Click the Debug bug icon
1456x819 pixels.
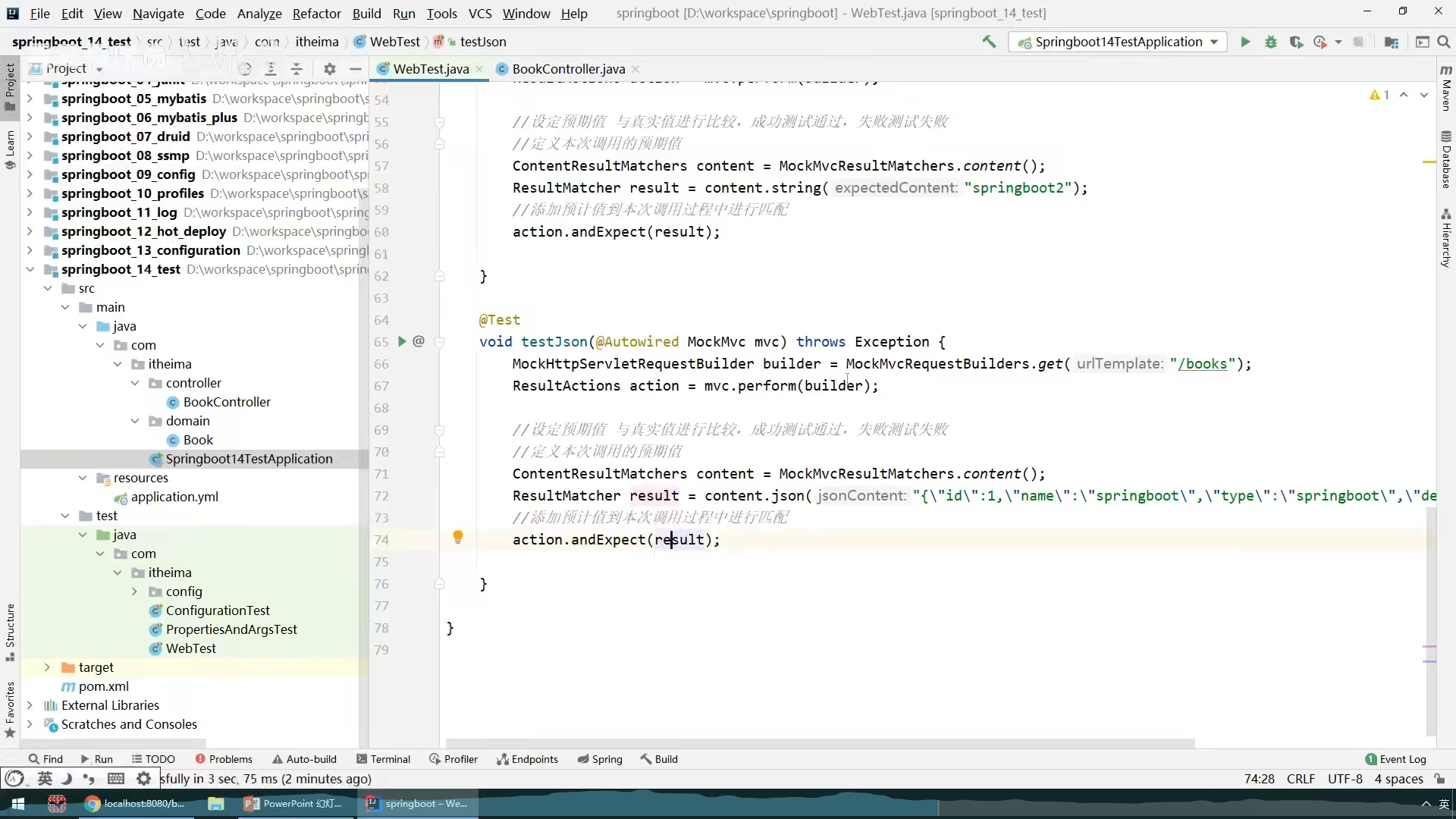point(1271,42)
